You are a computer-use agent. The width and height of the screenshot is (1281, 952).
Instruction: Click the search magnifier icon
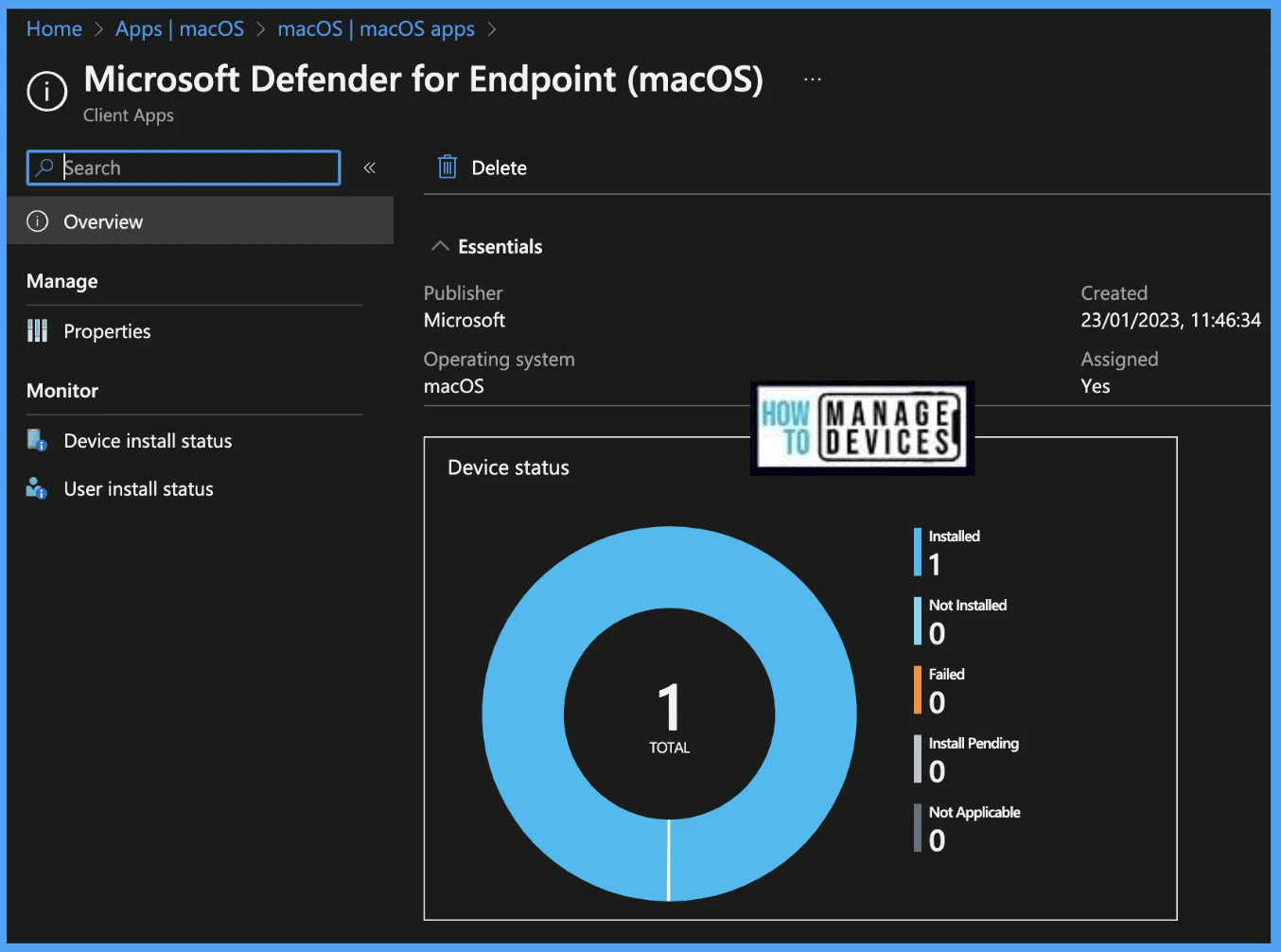44,167
